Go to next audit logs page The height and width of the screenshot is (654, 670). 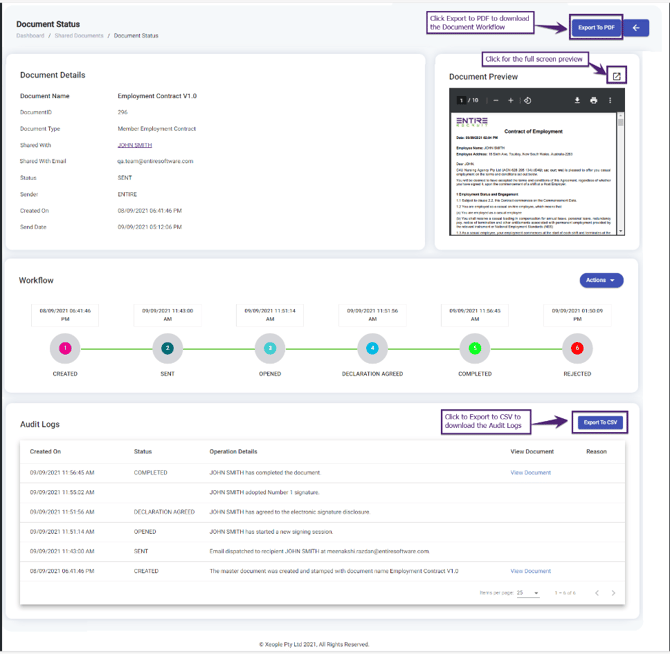[613, 593]
